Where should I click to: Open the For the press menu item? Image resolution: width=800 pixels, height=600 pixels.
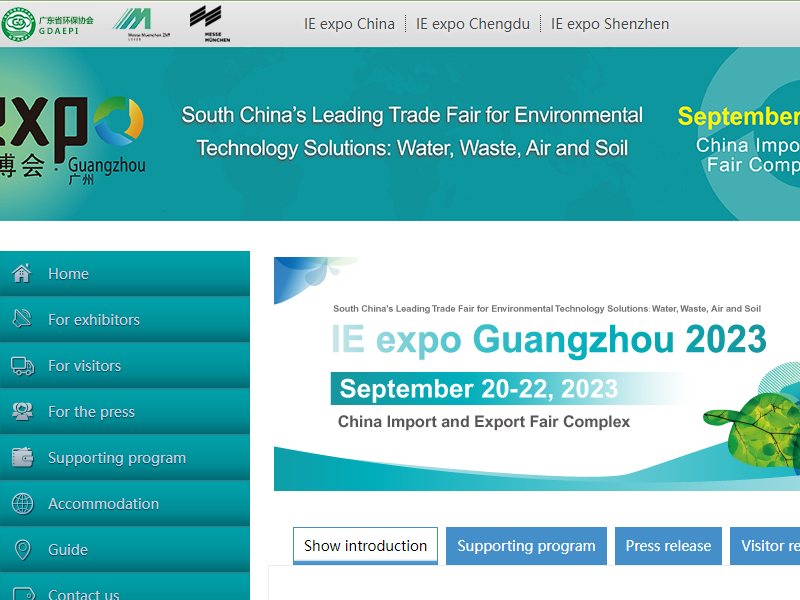(x=125, y=411)
